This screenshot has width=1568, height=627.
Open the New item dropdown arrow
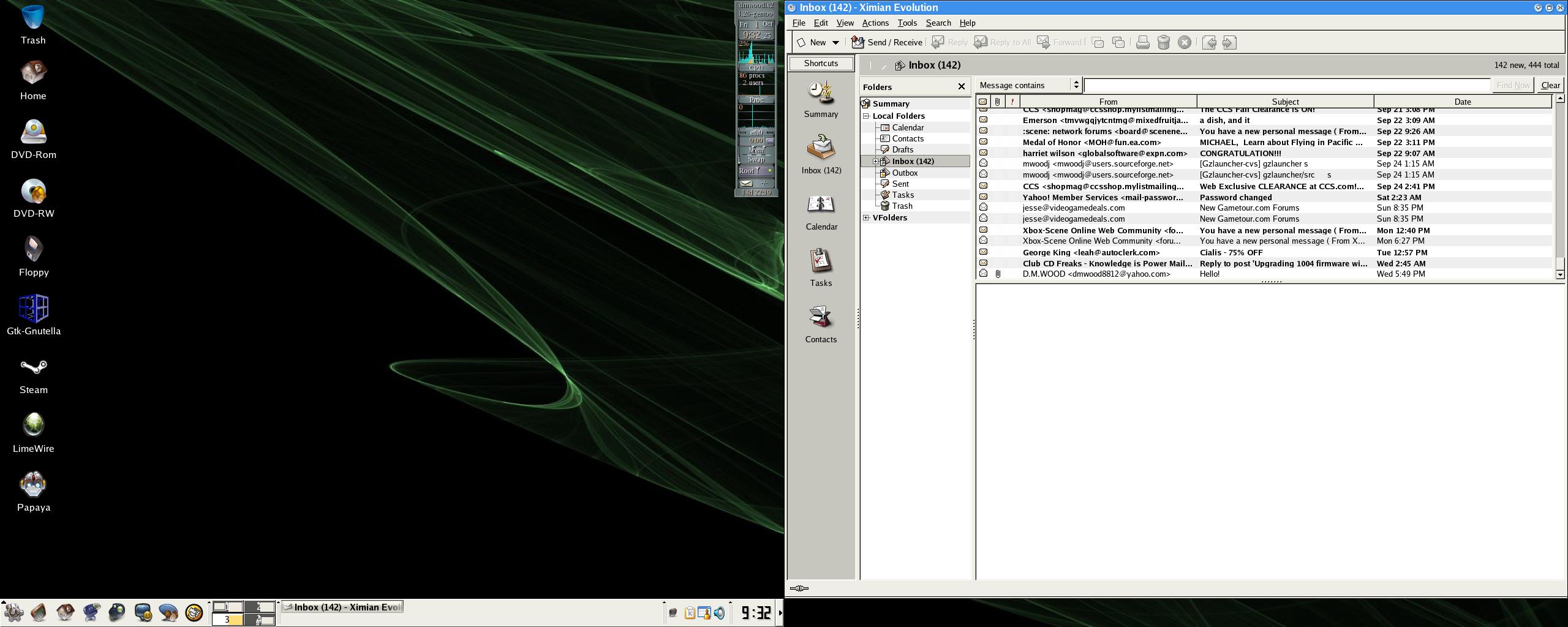[x=835, y=42]
